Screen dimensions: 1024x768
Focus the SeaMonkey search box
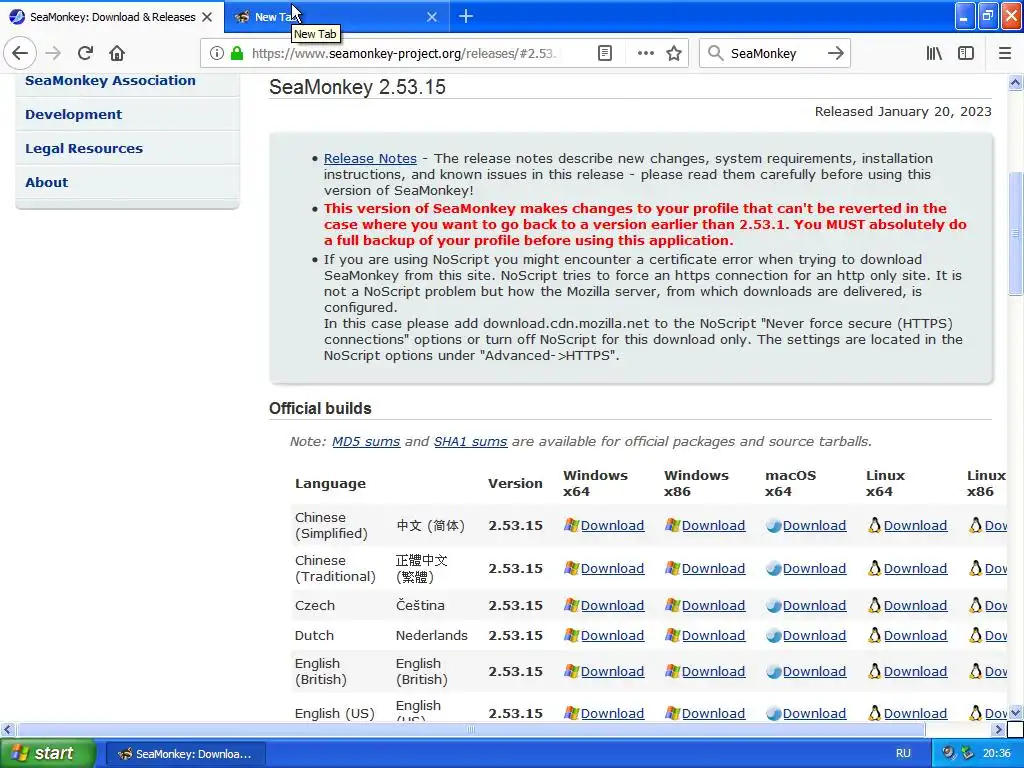point(774,54)
